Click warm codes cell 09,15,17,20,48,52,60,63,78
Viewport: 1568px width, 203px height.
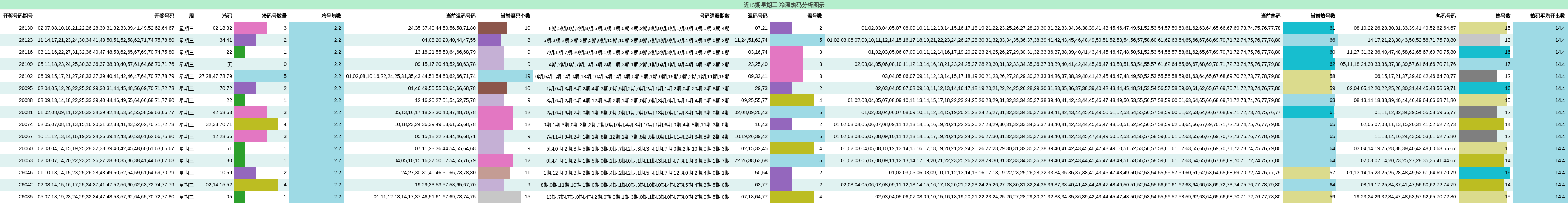(445, 64)
